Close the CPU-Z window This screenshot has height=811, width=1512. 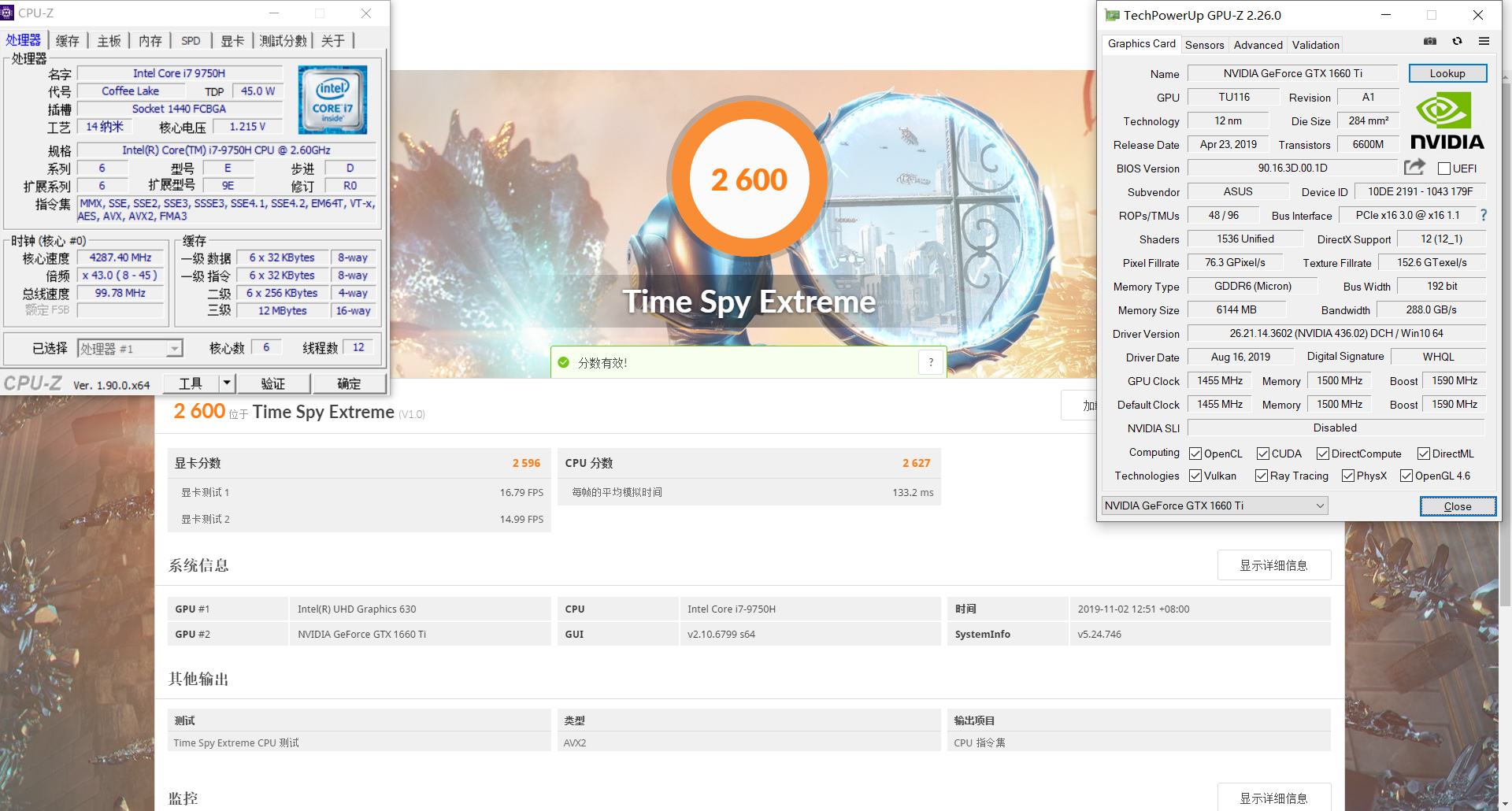click(x=366, y=13)
